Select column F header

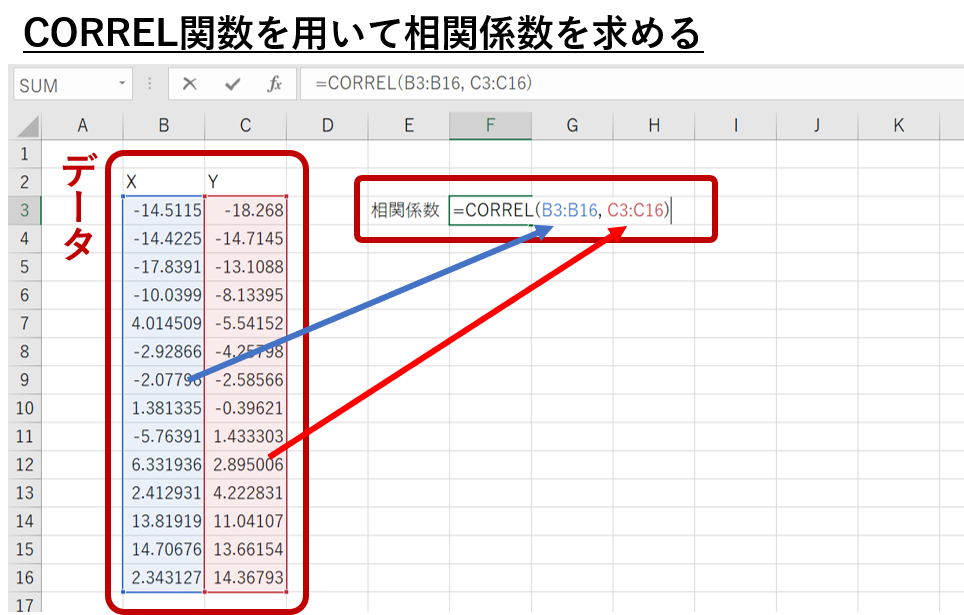[490, 125]
